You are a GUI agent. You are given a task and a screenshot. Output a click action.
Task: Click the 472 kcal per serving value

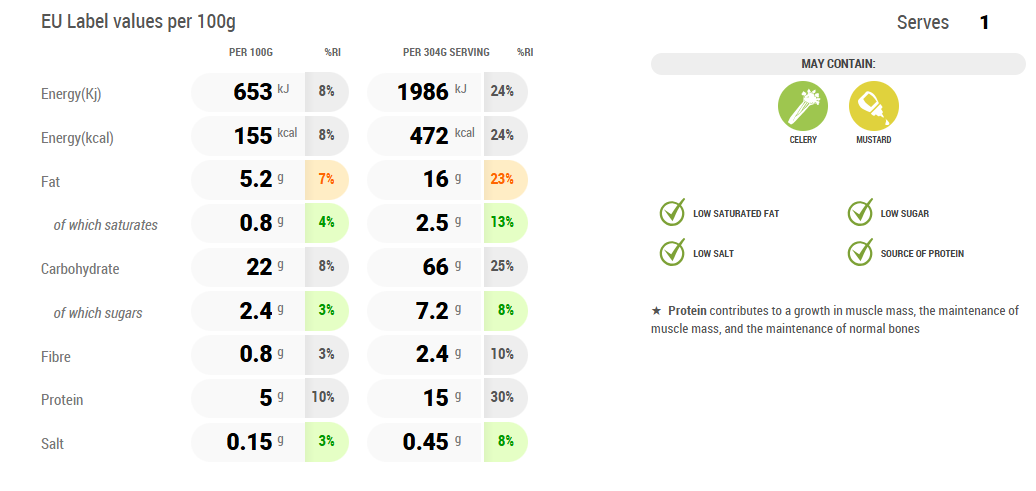click(x=430, y=135)
